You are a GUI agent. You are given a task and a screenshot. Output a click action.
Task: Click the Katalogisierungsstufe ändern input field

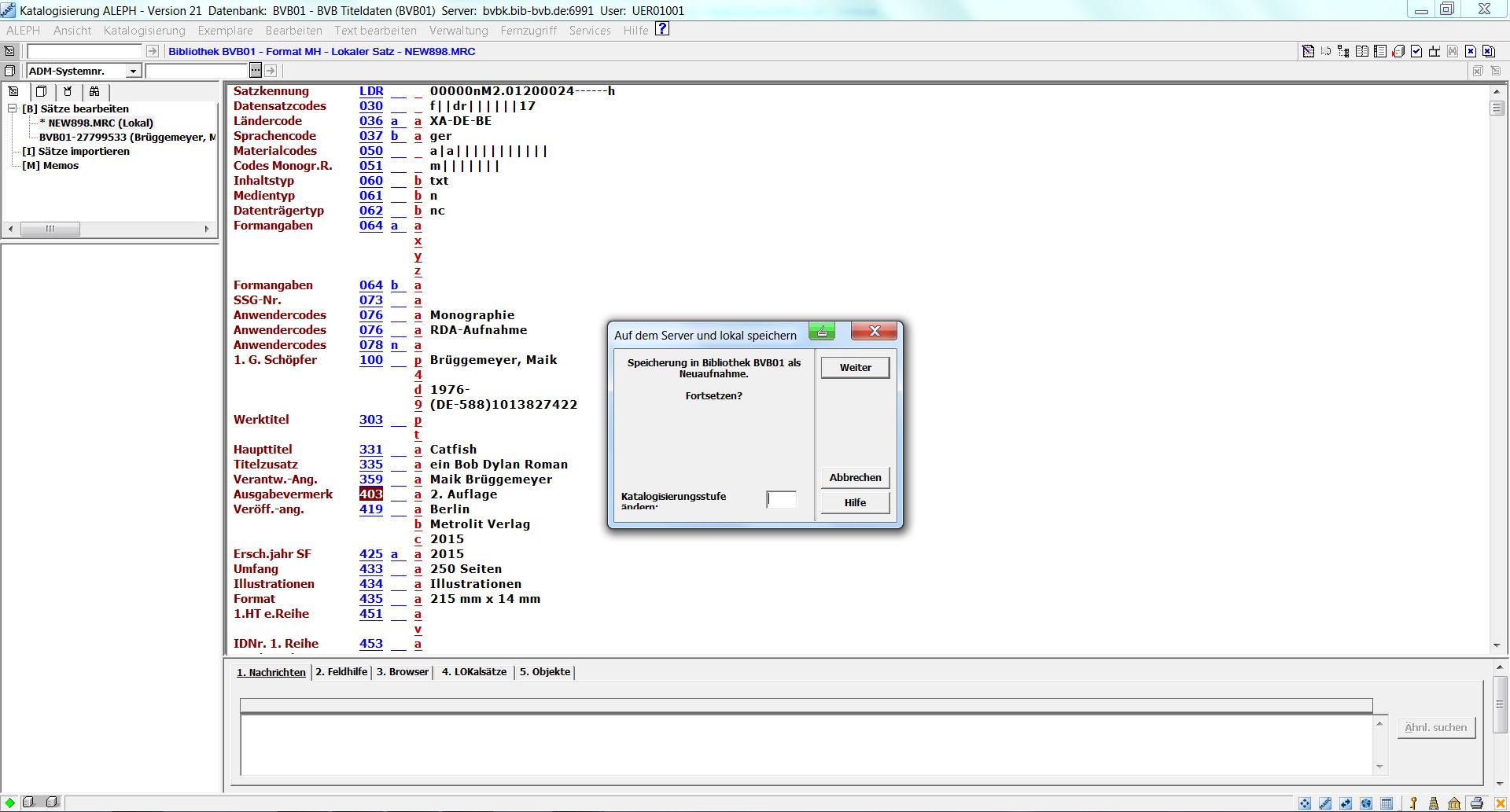(781, 499)
